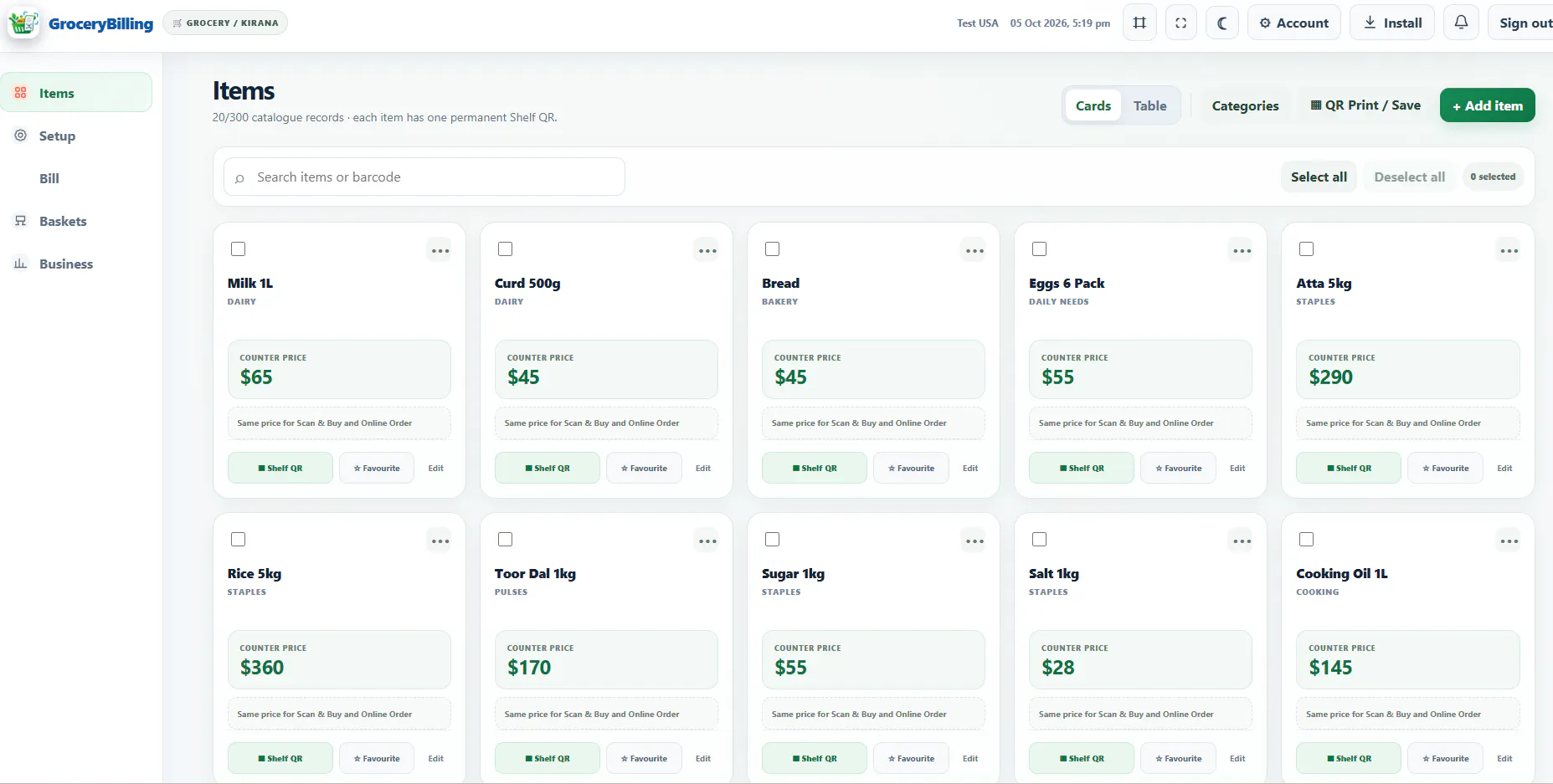This screenshot has height=784, width=1553.
Task: Open more options for Milk 1L
Action: tap(440, 250)
